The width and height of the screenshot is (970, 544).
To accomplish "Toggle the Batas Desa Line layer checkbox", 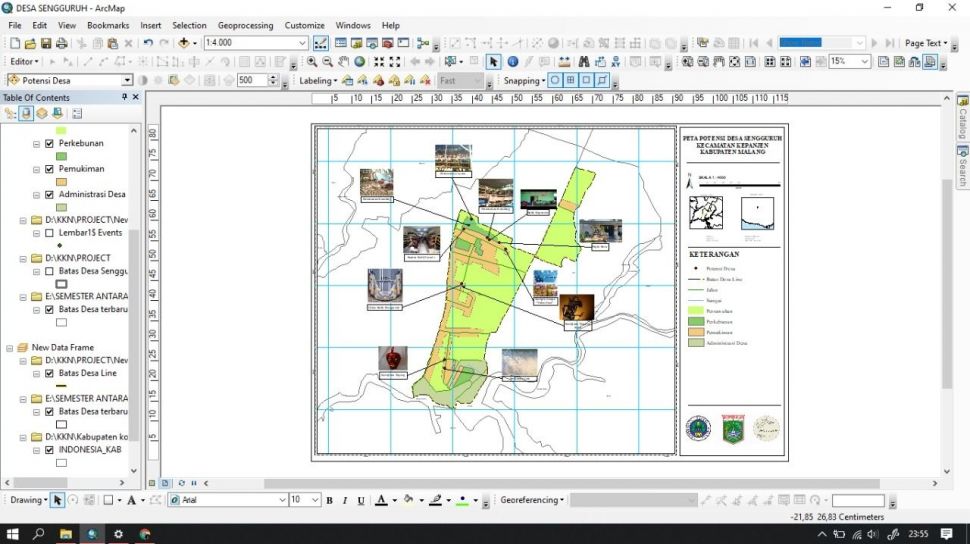I will point(49,374).
